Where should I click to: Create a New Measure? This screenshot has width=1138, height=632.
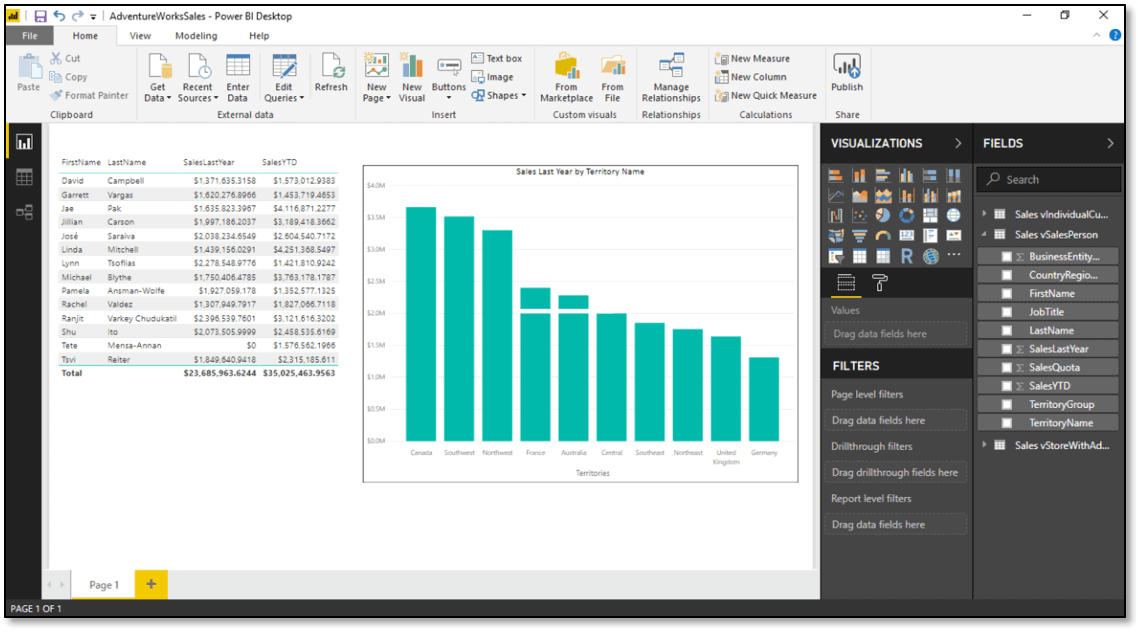[x=753, y=58]
